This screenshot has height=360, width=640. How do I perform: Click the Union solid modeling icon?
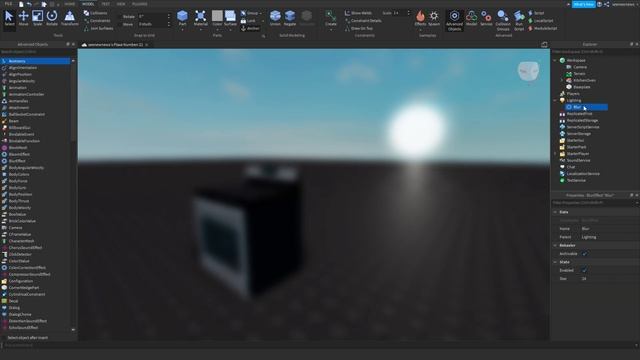click(276, 18)
